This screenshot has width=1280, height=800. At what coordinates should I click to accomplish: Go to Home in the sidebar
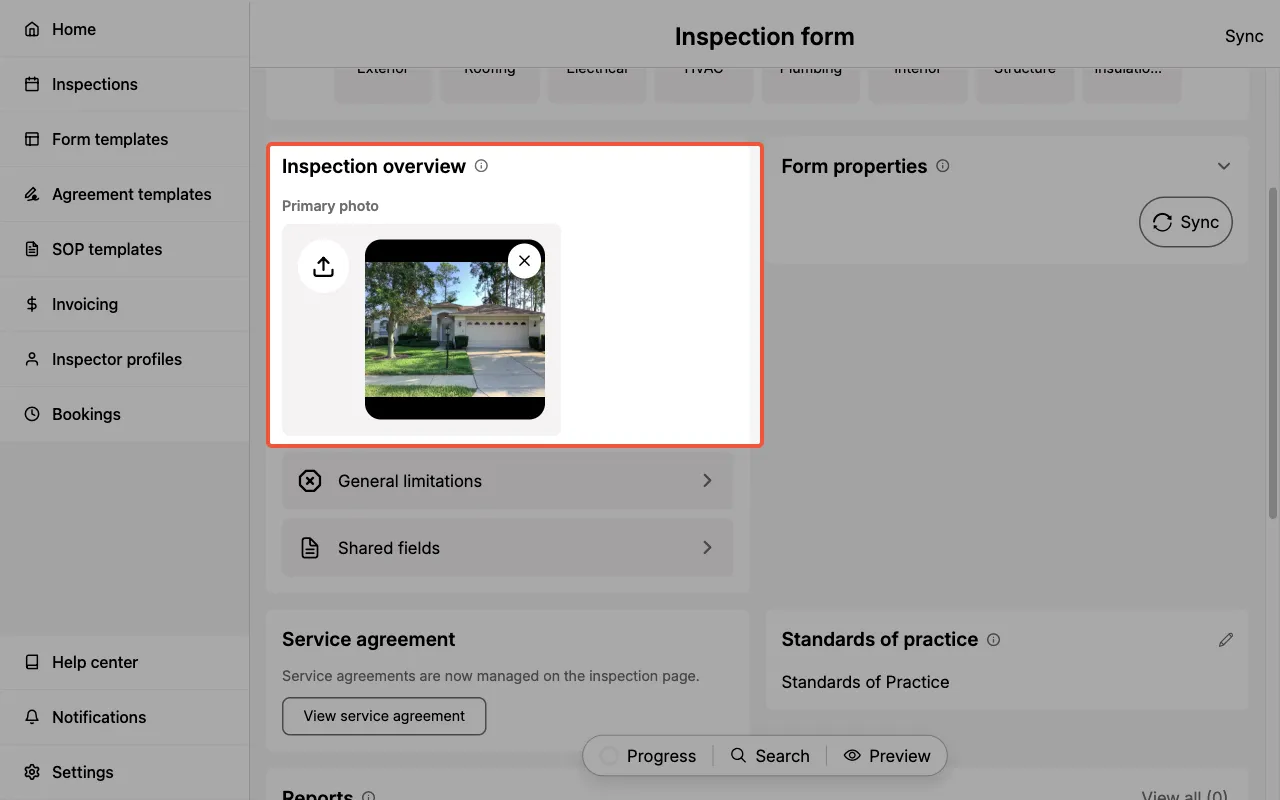[x=124, y=29]
